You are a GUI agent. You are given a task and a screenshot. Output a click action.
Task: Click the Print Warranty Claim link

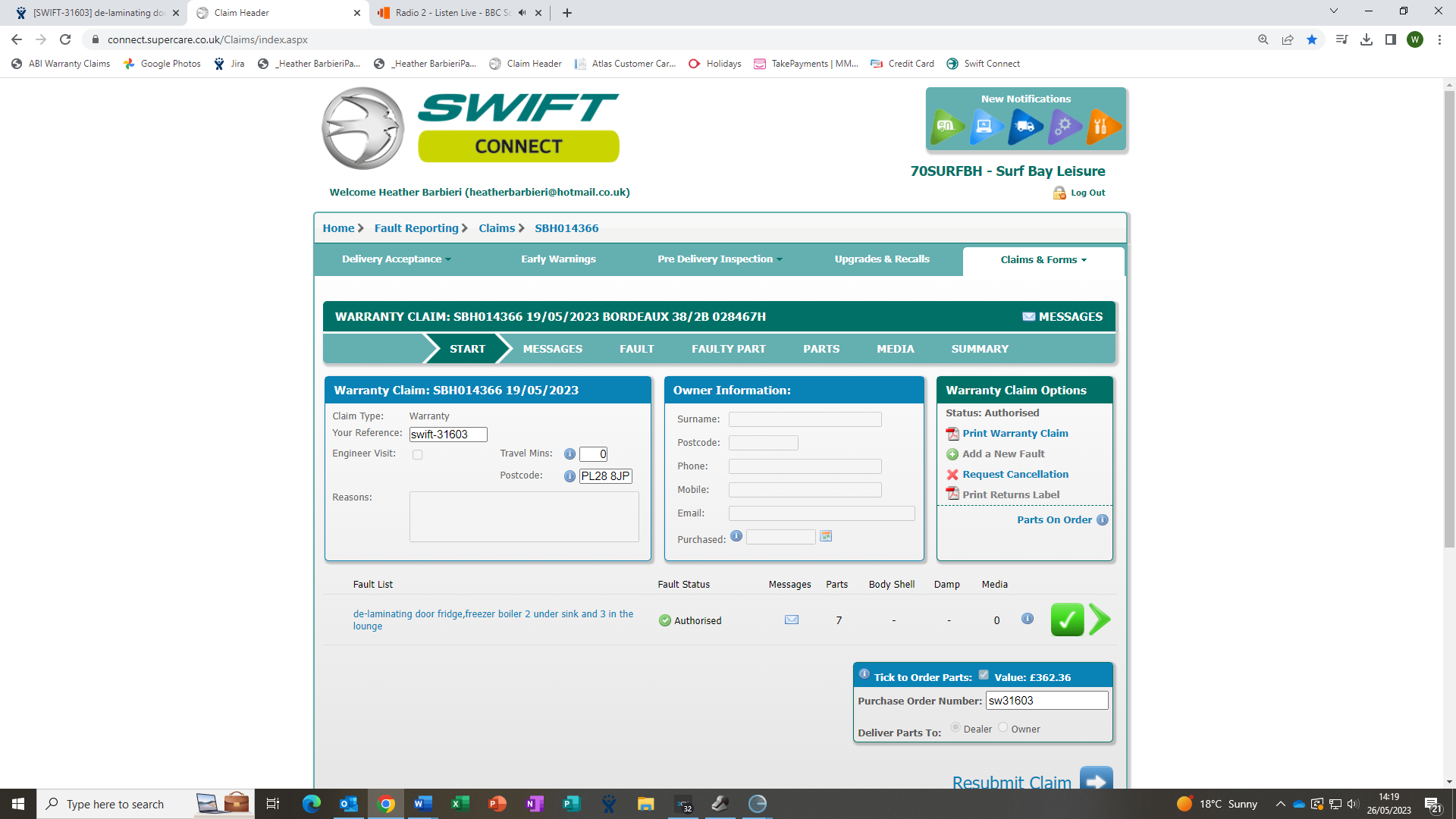[1015, 434]
